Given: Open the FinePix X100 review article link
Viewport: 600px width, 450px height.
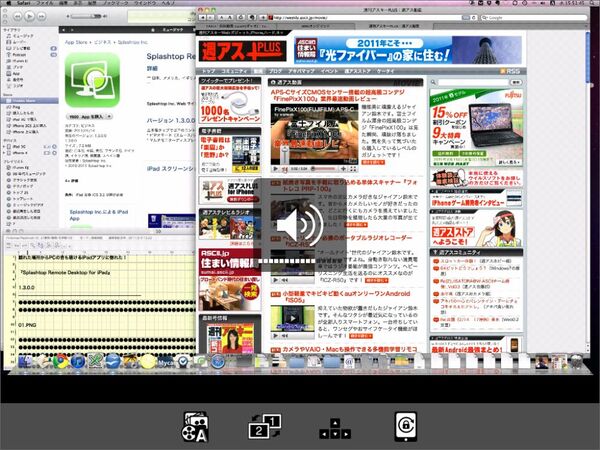Looking at the screenshot, I should [338, 95].
